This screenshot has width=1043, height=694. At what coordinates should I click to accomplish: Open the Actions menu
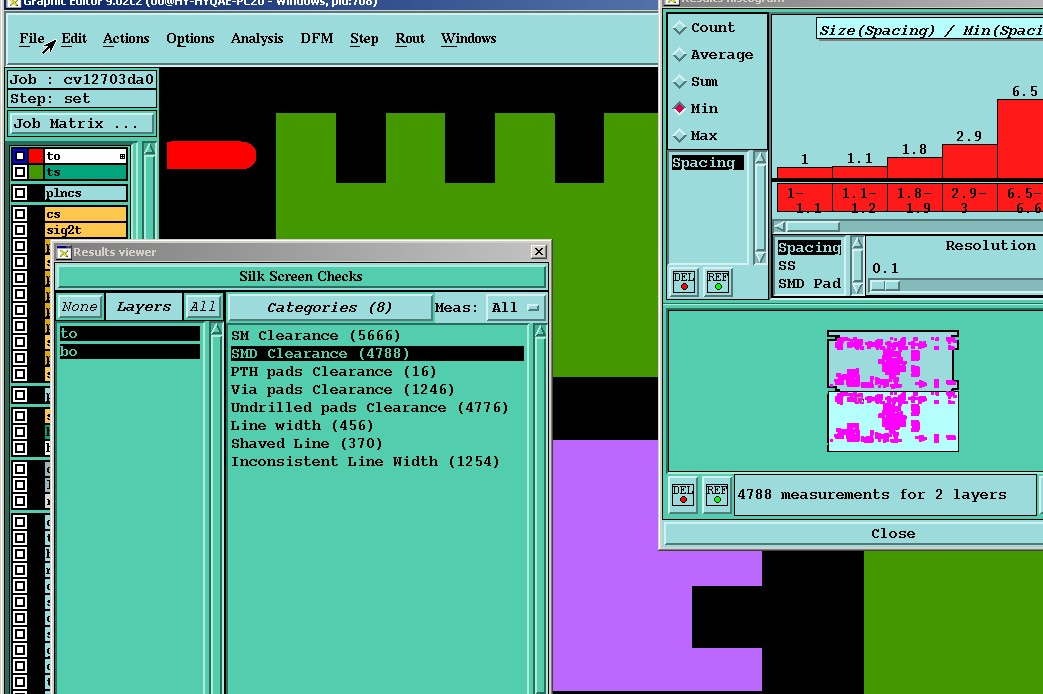point(126,39)
